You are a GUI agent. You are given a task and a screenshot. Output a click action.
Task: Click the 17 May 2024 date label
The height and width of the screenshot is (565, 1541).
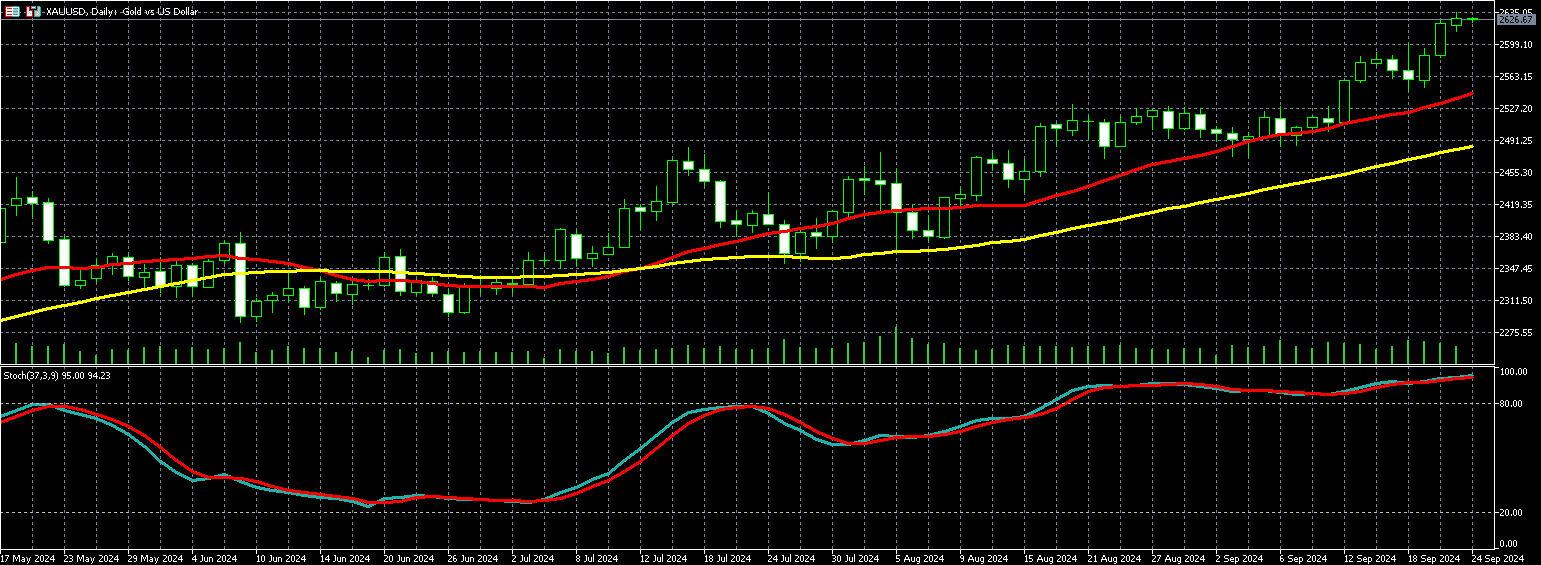point(27,557)
